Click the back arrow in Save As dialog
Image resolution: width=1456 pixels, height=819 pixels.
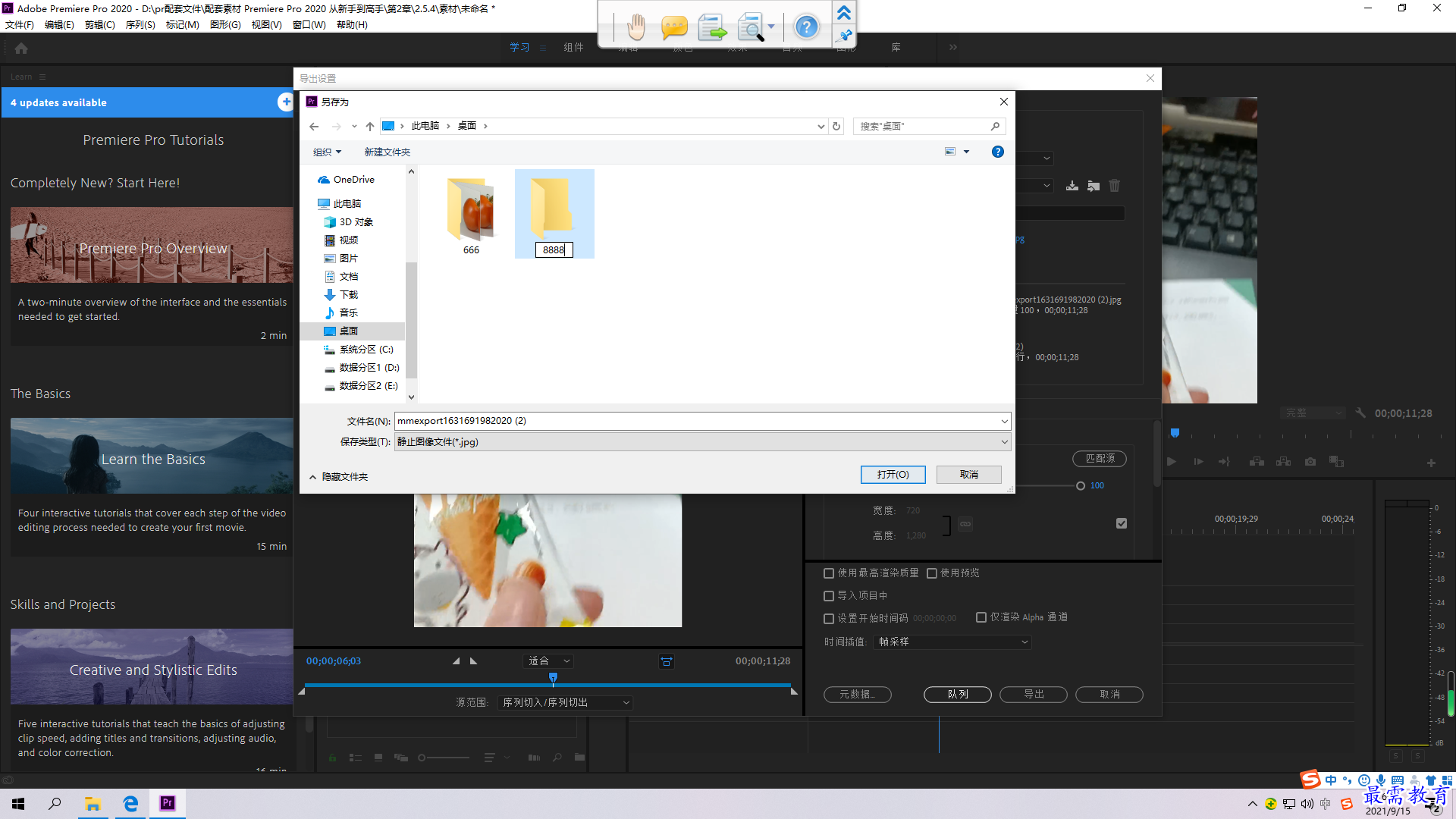coord(314,126)
